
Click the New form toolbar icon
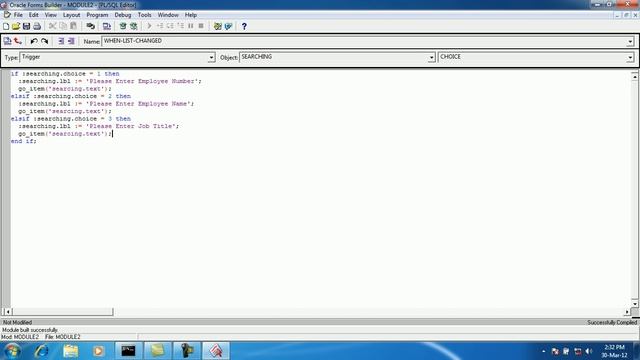[x=6, y=26]
